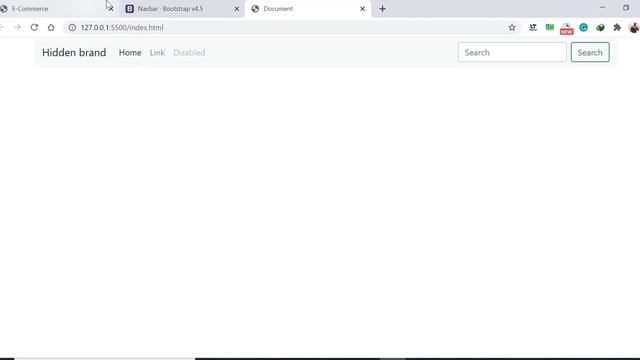The height and width of the screenshot is (360, 640).
Task: Open the extension with red NEW badge
Action: tap(567, 28)
